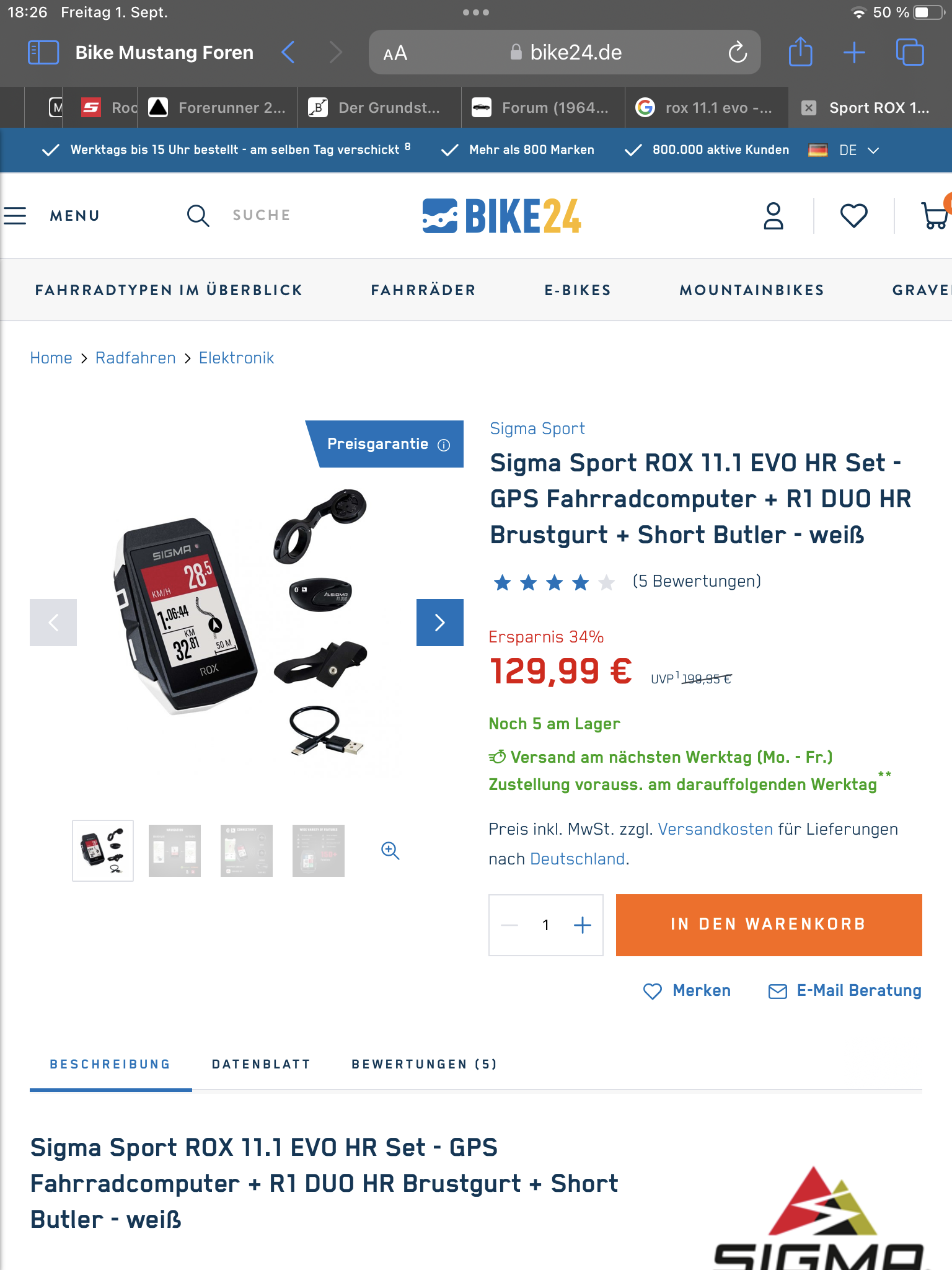Open the Safari sidebar panel icon
The height and width of the screenshot is (1270, 952).
point(43,53)
